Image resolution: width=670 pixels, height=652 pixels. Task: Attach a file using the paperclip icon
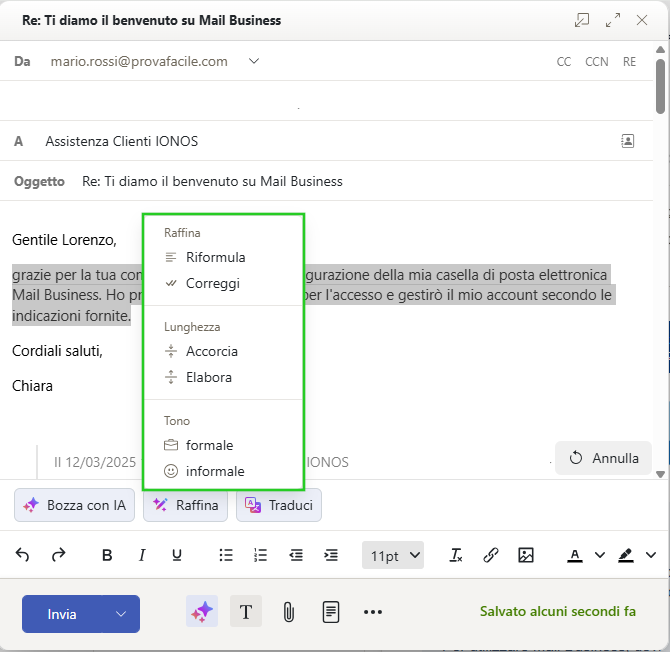tap(288, 612)
